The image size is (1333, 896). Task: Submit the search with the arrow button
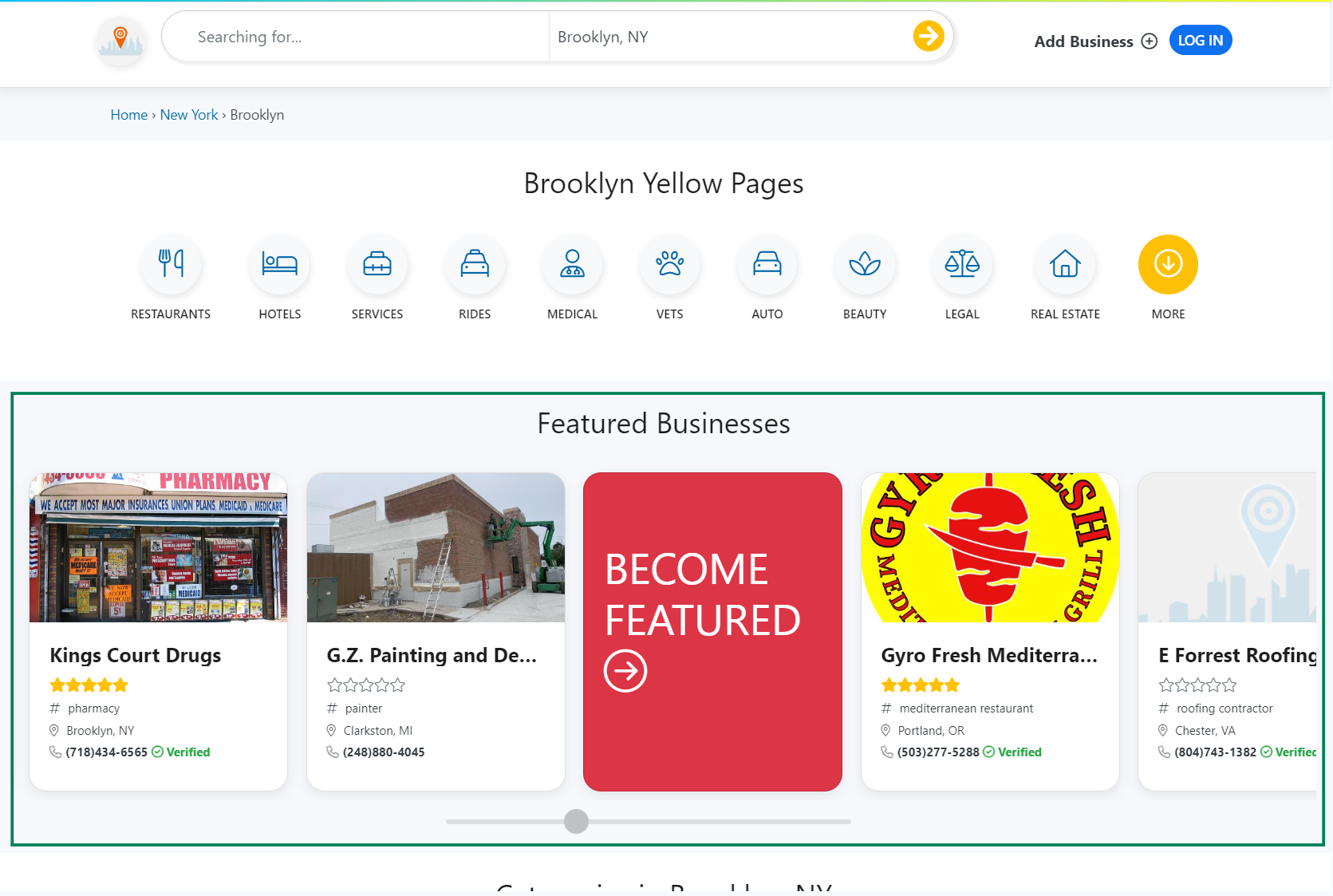(x=927, y=36)
